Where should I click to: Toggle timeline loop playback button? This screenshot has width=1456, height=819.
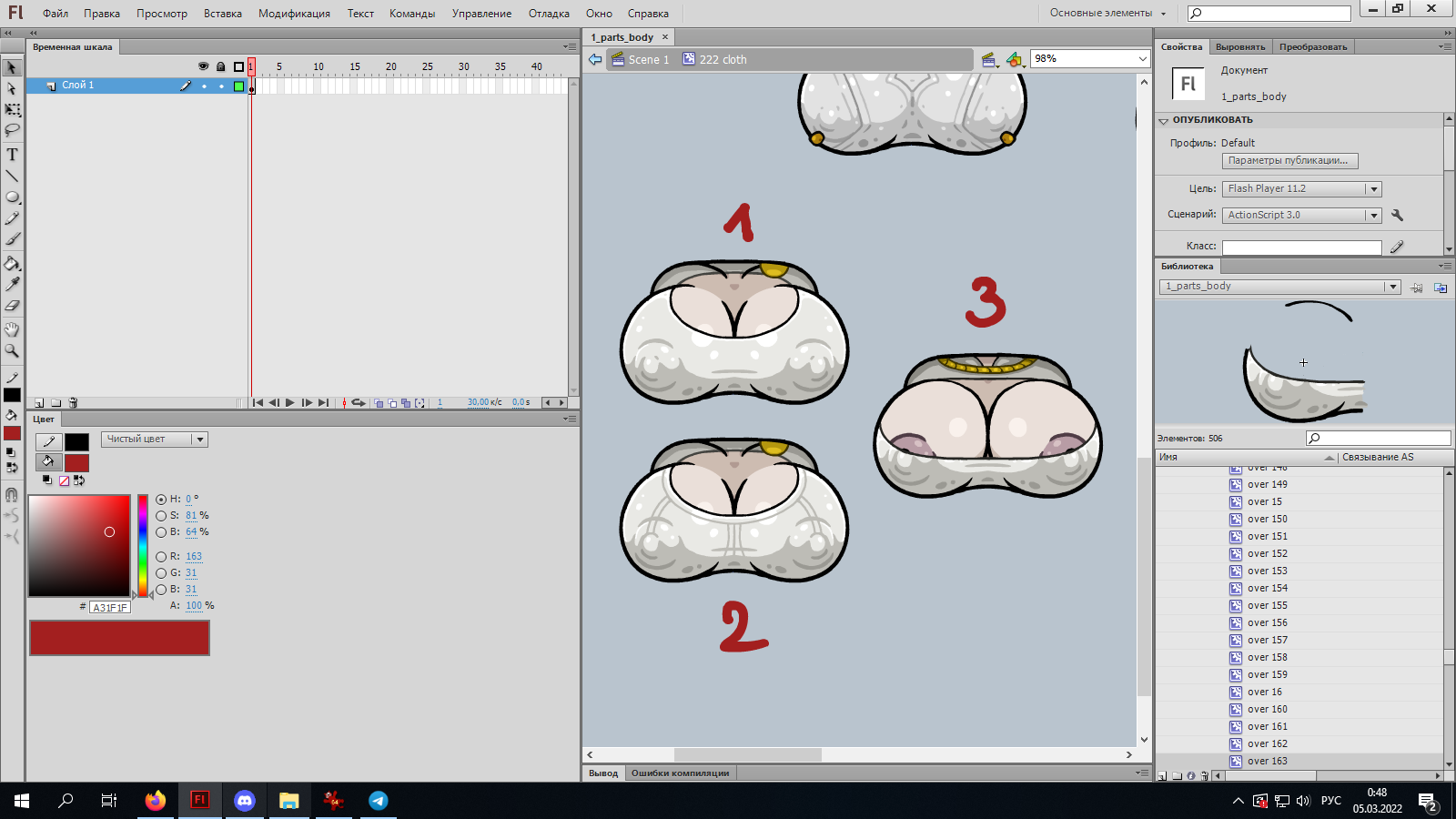pyautogui.click(x=359, y=403)
